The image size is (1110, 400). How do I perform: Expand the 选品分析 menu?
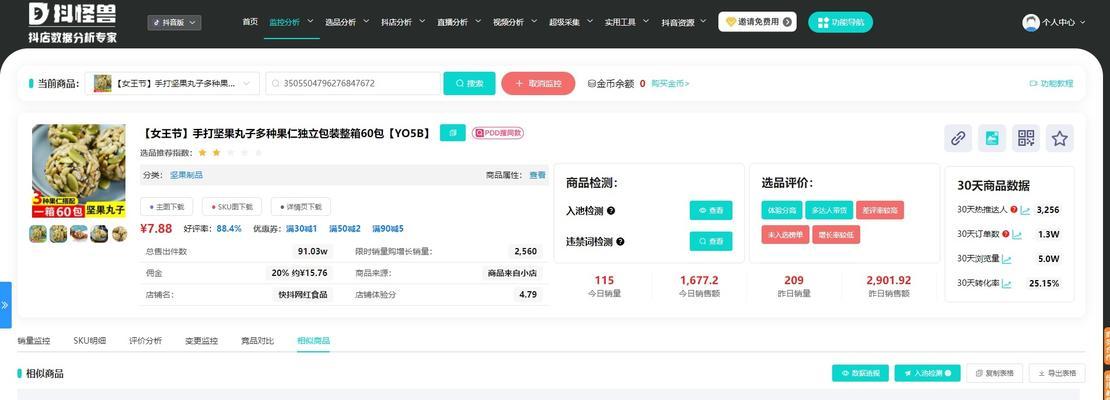(x=348, y=22)
